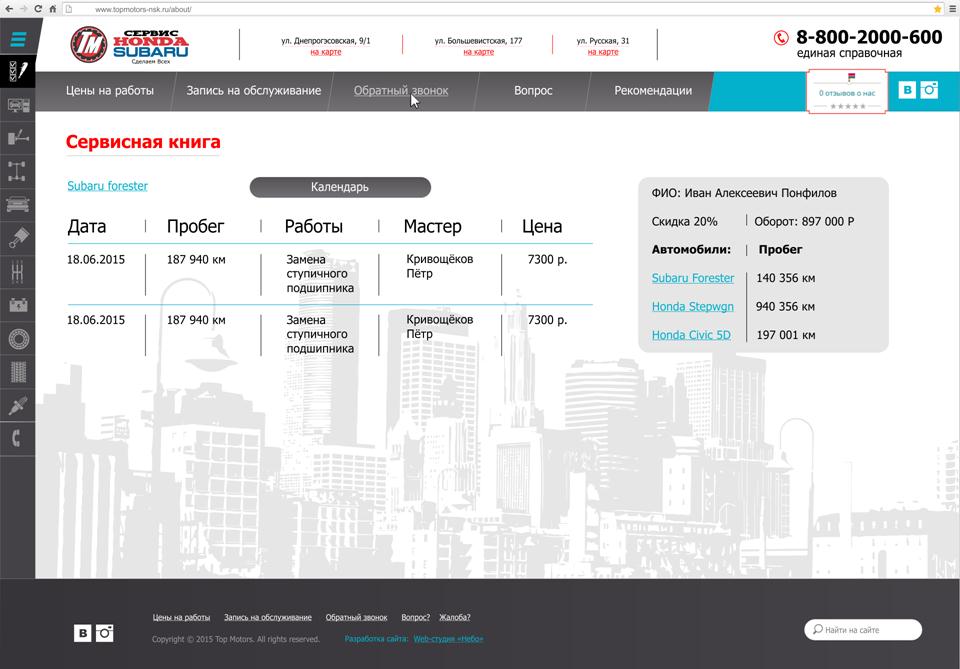Open 'Subaru Forester' in the Автомобили list
This screenshot has height=669, width=960.
(692, 278)
